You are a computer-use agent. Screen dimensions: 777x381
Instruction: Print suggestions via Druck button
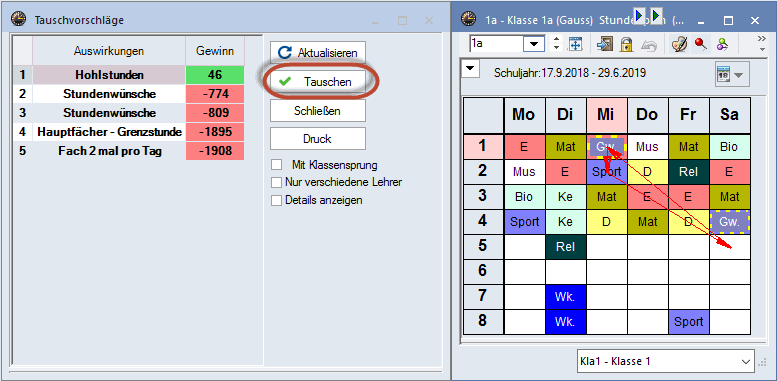click(318, 139)
